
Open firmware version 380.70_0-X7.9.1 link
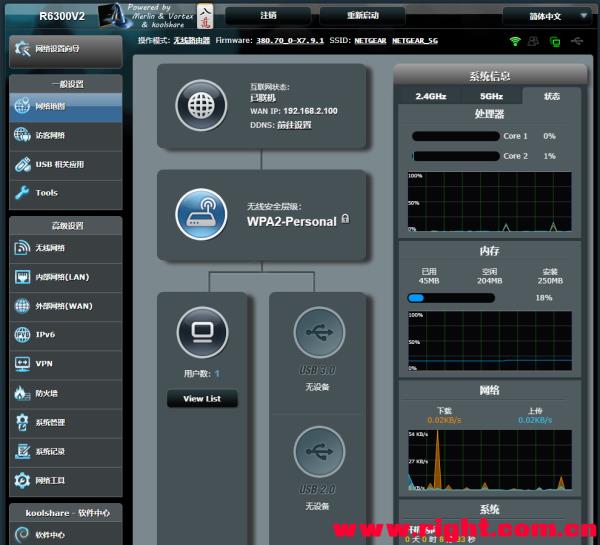coord(290,41)
